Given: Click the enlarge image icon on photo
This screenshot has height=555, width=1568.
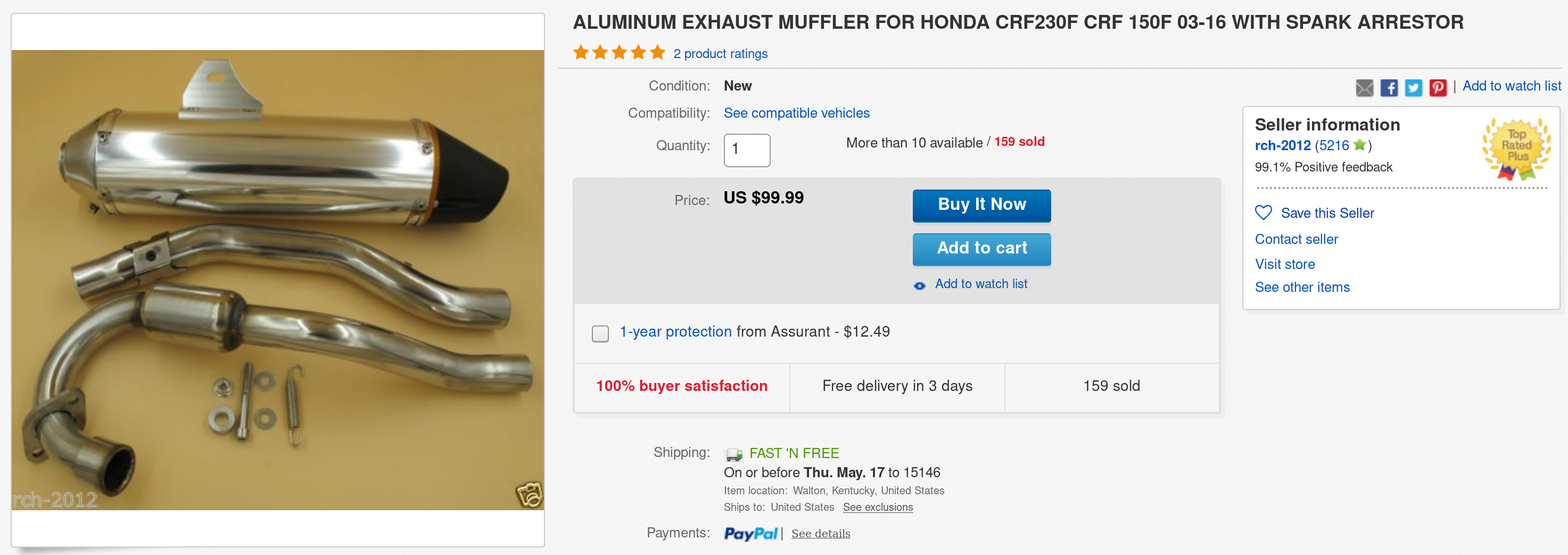Looking at the screenshot, I should [529, 494].
